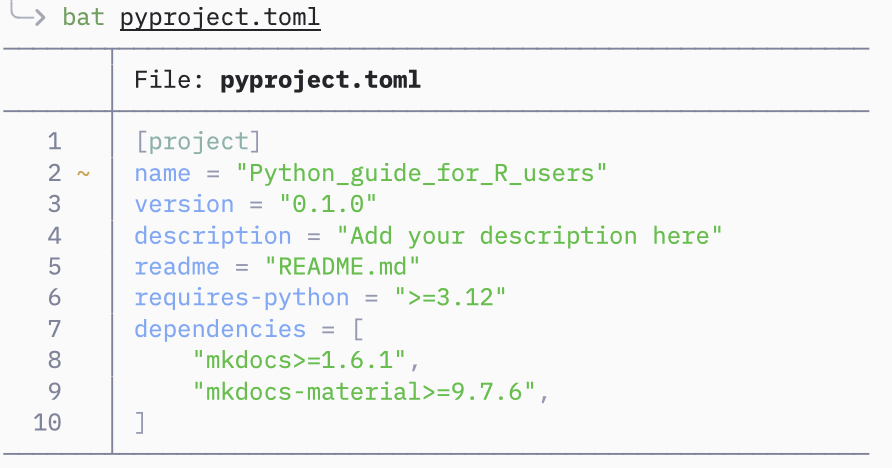892x468 pixels.
Task: Click the "mkdocs>=1.6.1" dependency
Action: 299,360
